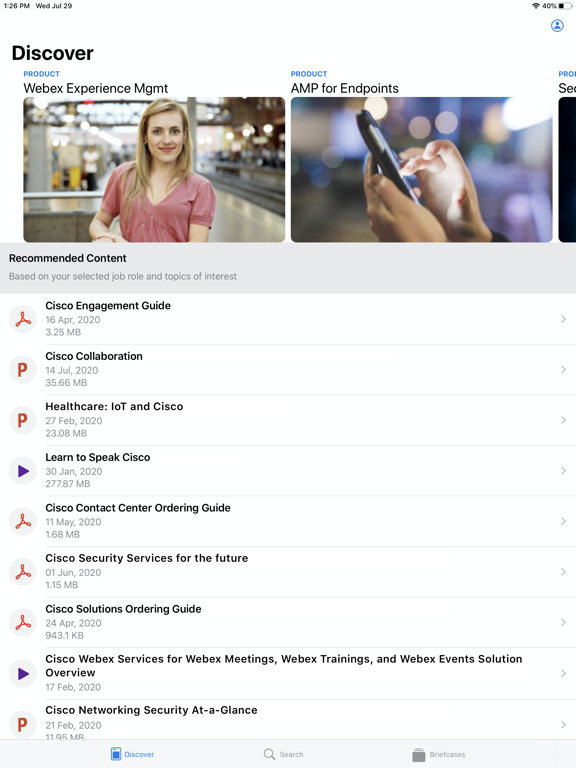Check the Wi-Fi status icon
This screenshot has width=576, height=768.
tap(536, 6)
